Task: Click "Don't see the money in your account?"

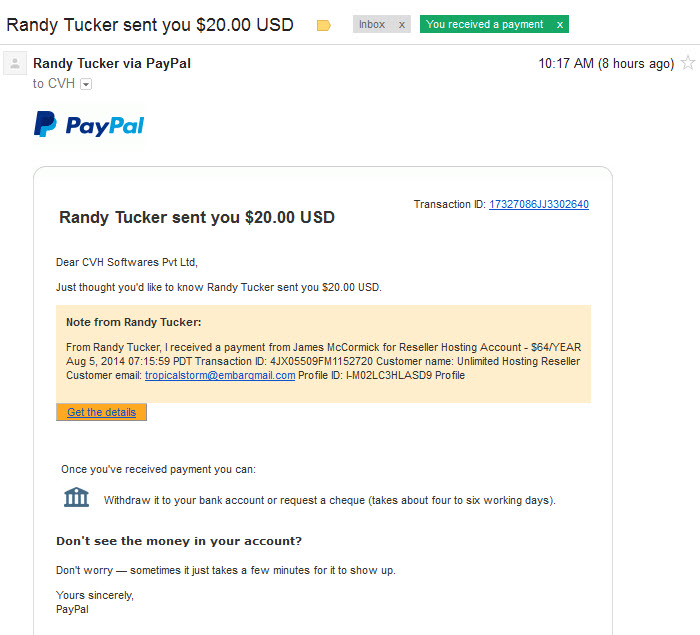Action: tap(179, 541)
